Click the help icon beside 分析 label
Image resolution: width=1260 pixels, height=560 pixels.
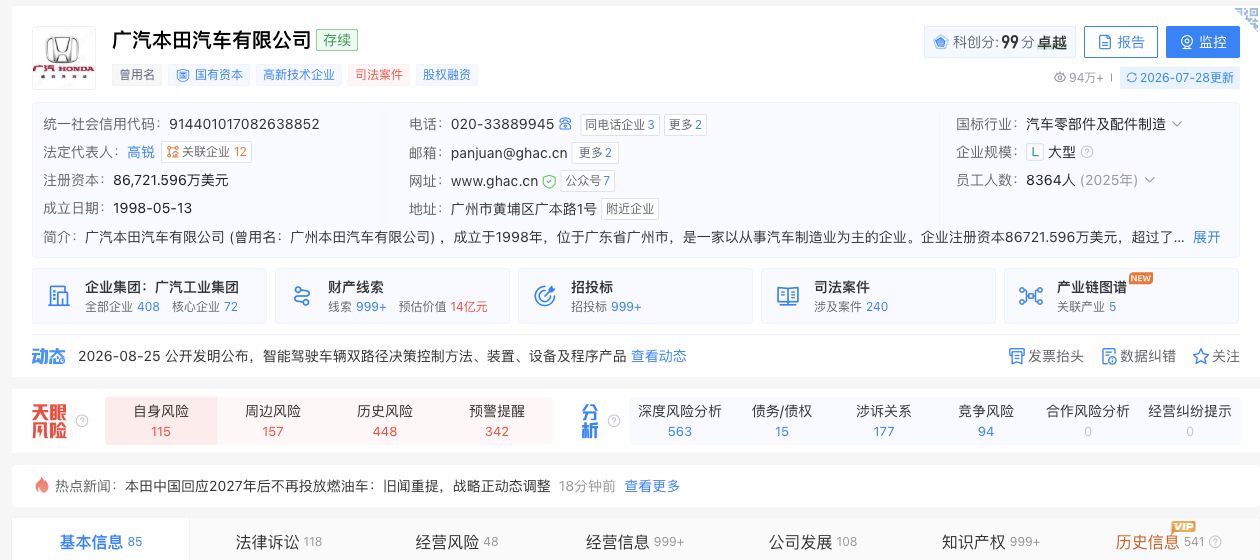(x=615, y=421)
